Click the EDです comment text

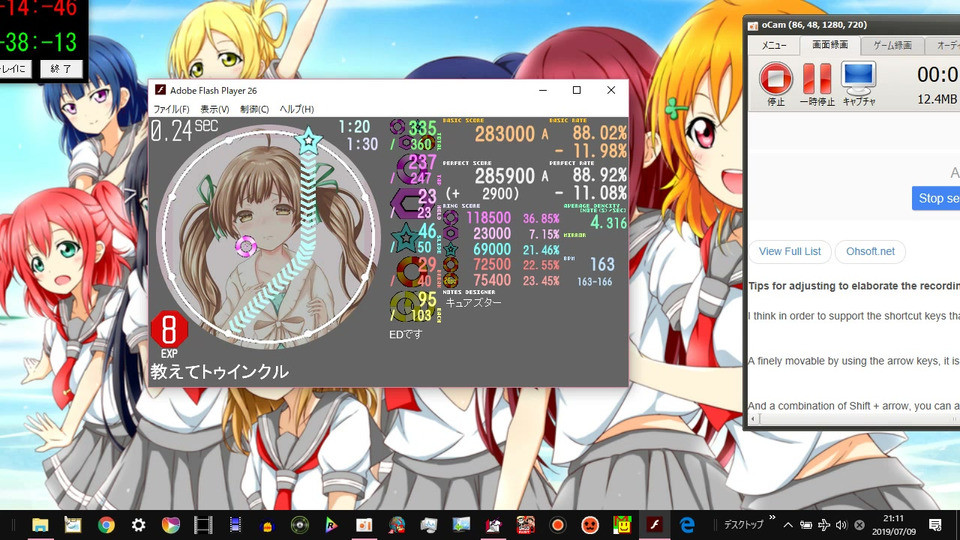click(x=406, y=334)
